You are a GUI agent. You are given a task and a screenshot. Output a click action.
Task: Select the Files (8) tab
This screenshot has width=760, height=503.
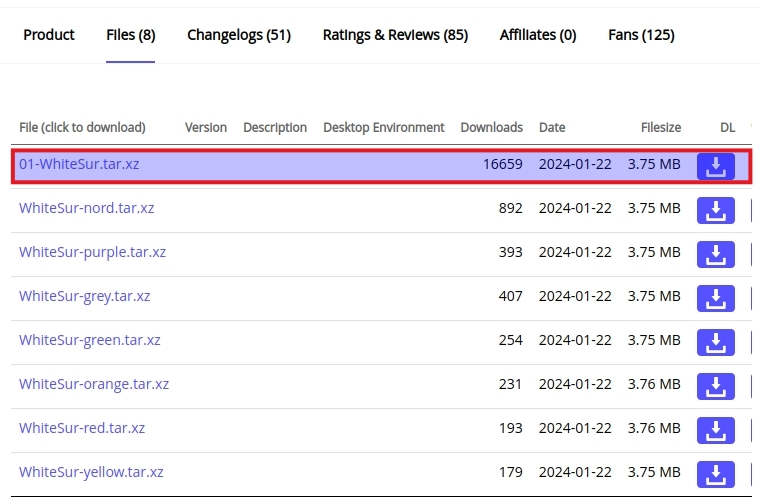click(130, 35)
